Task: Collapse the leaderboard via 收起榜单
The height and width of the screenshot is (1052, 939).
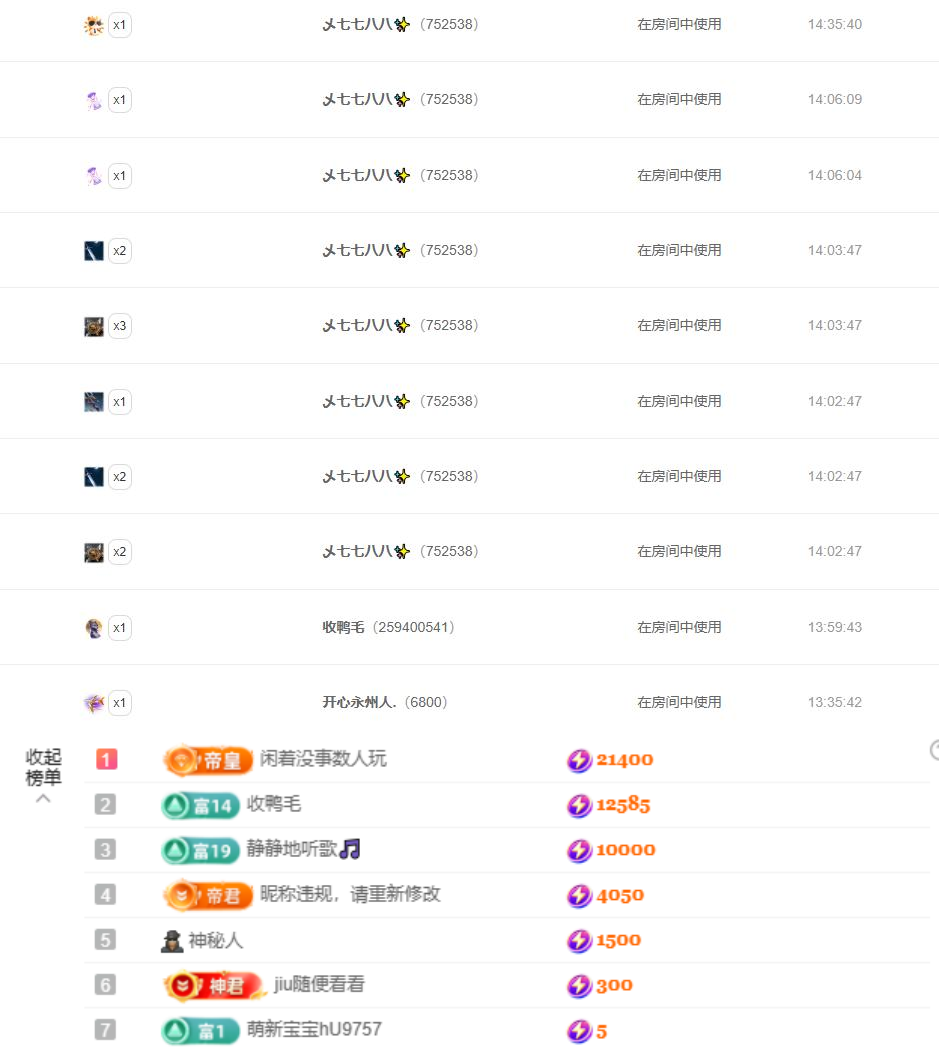Action: [x=43, y=767]
